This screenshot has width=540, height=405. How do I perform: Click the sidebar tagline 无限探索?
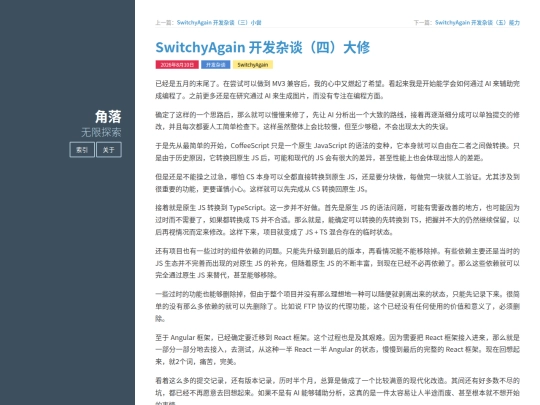point(101,132)
